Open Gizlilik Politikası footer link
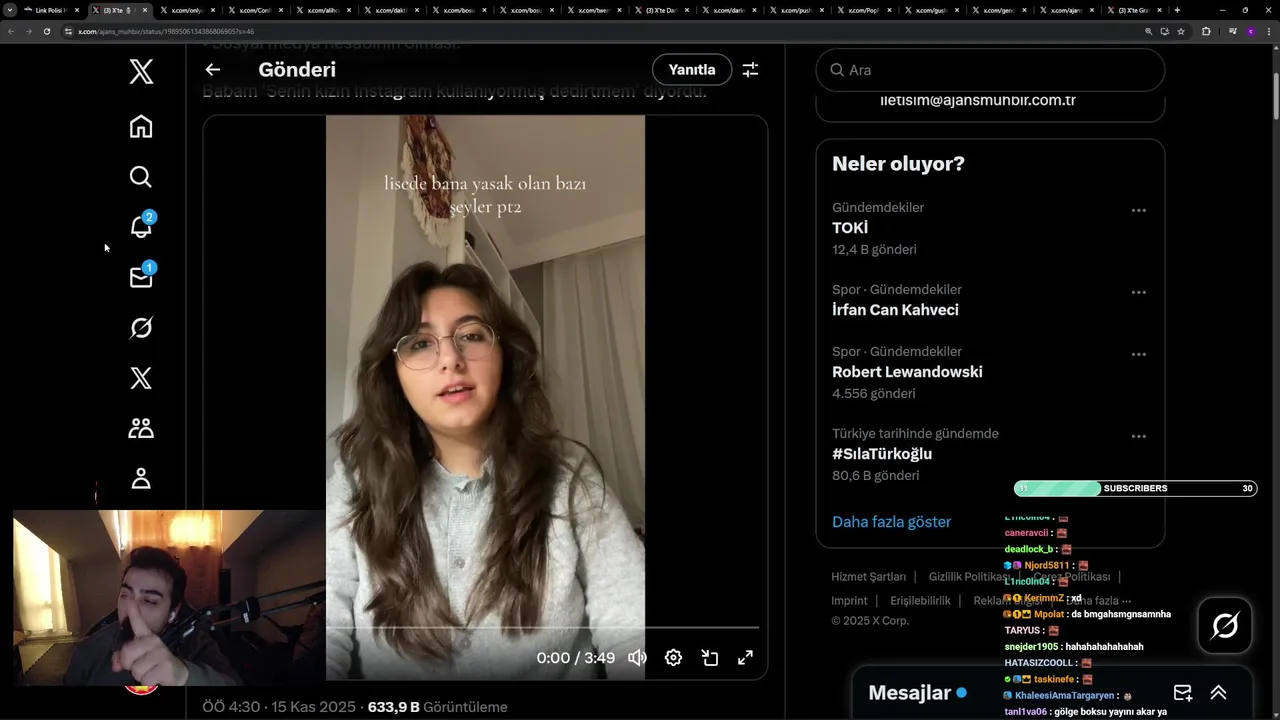The image size is (1280, 720). (967, 577)
